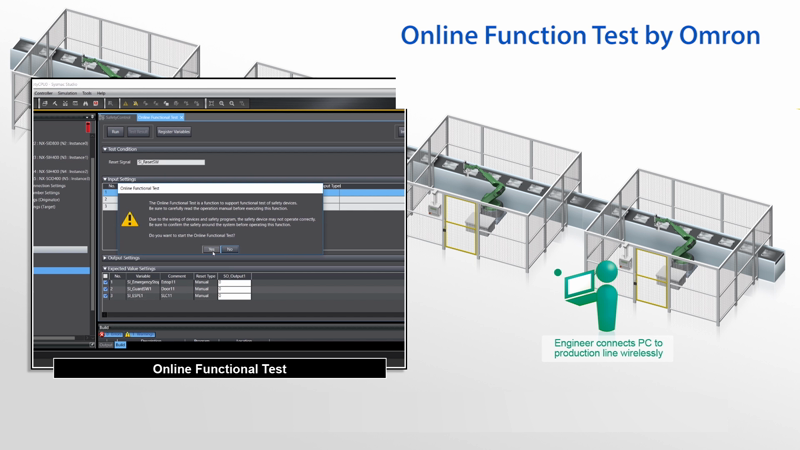
Task: Select the highlighted blue item in left panel
Action: click(x=61, y=270)
